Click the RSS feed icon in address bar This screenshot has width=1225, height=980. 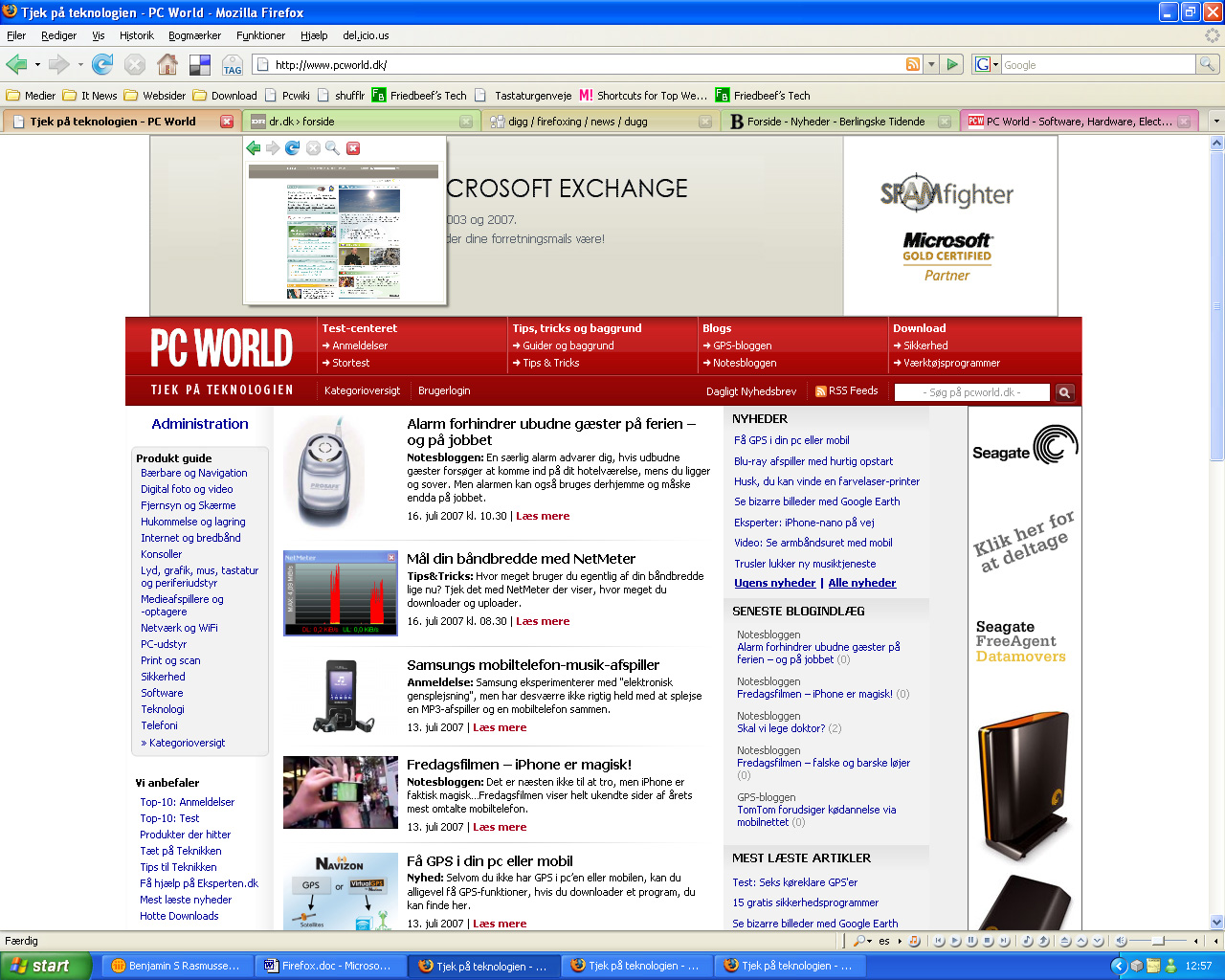pos(913,64)
